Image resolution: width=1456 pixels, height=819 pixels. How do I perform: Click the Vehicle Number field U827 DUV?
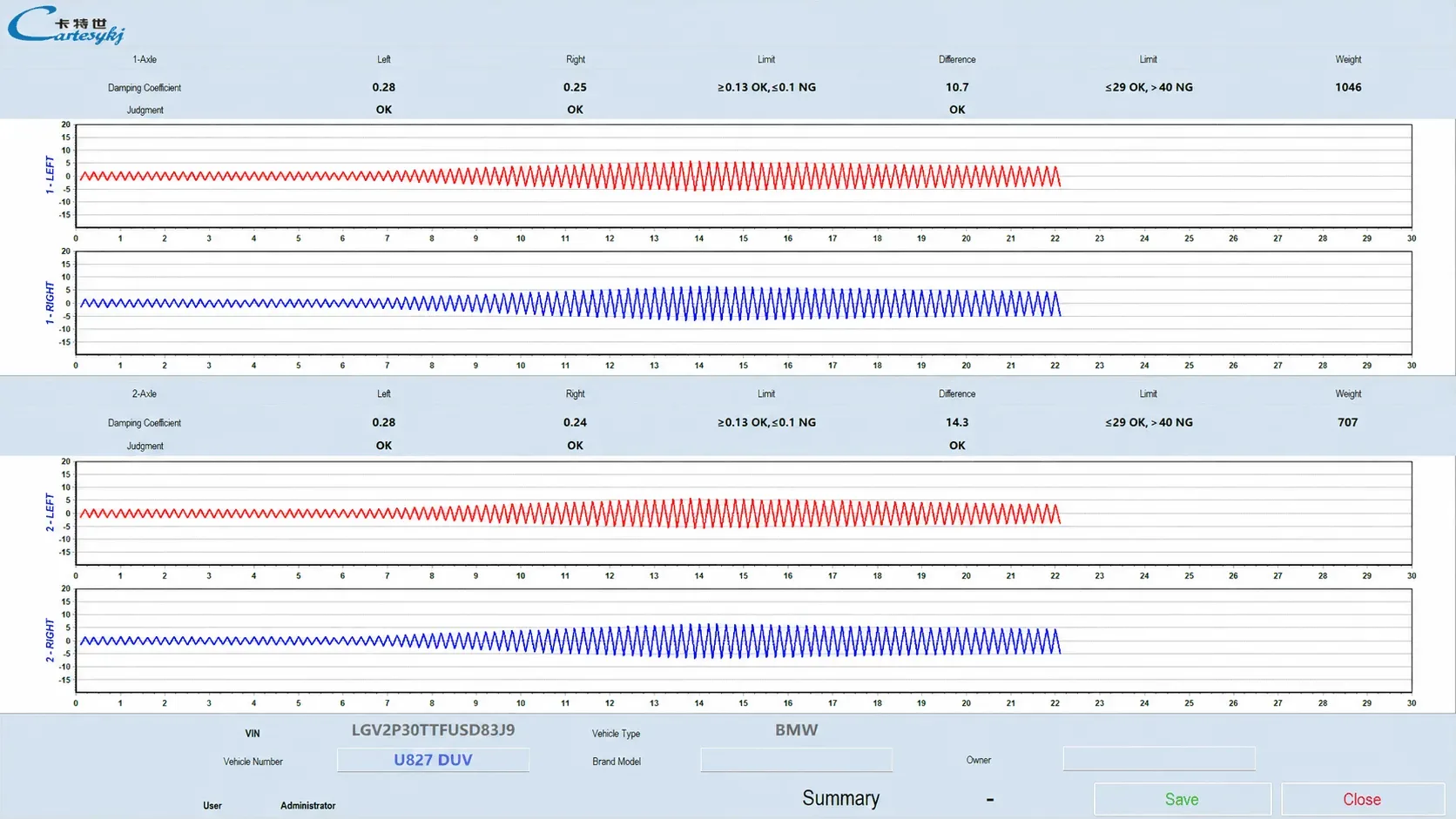coord(433,760)
